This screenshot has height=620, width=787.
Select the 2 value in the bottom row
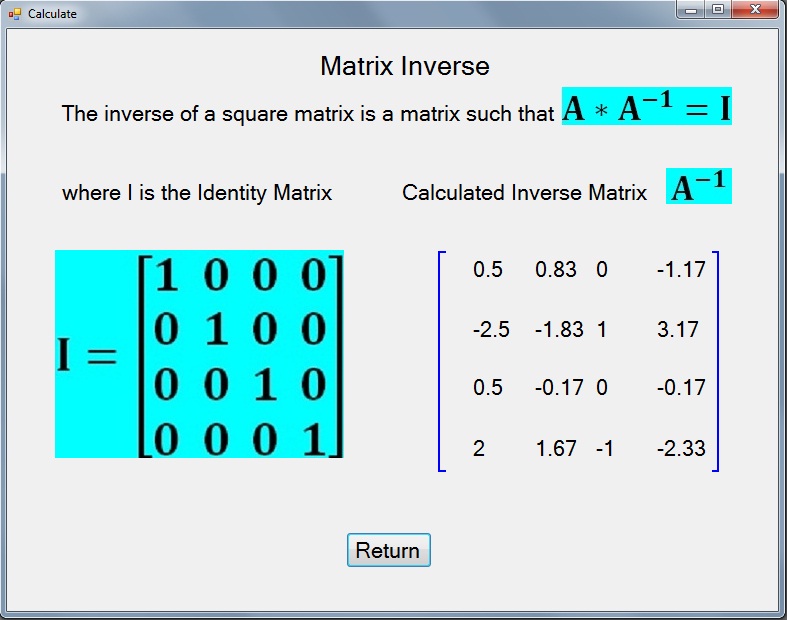pos(479,448)
